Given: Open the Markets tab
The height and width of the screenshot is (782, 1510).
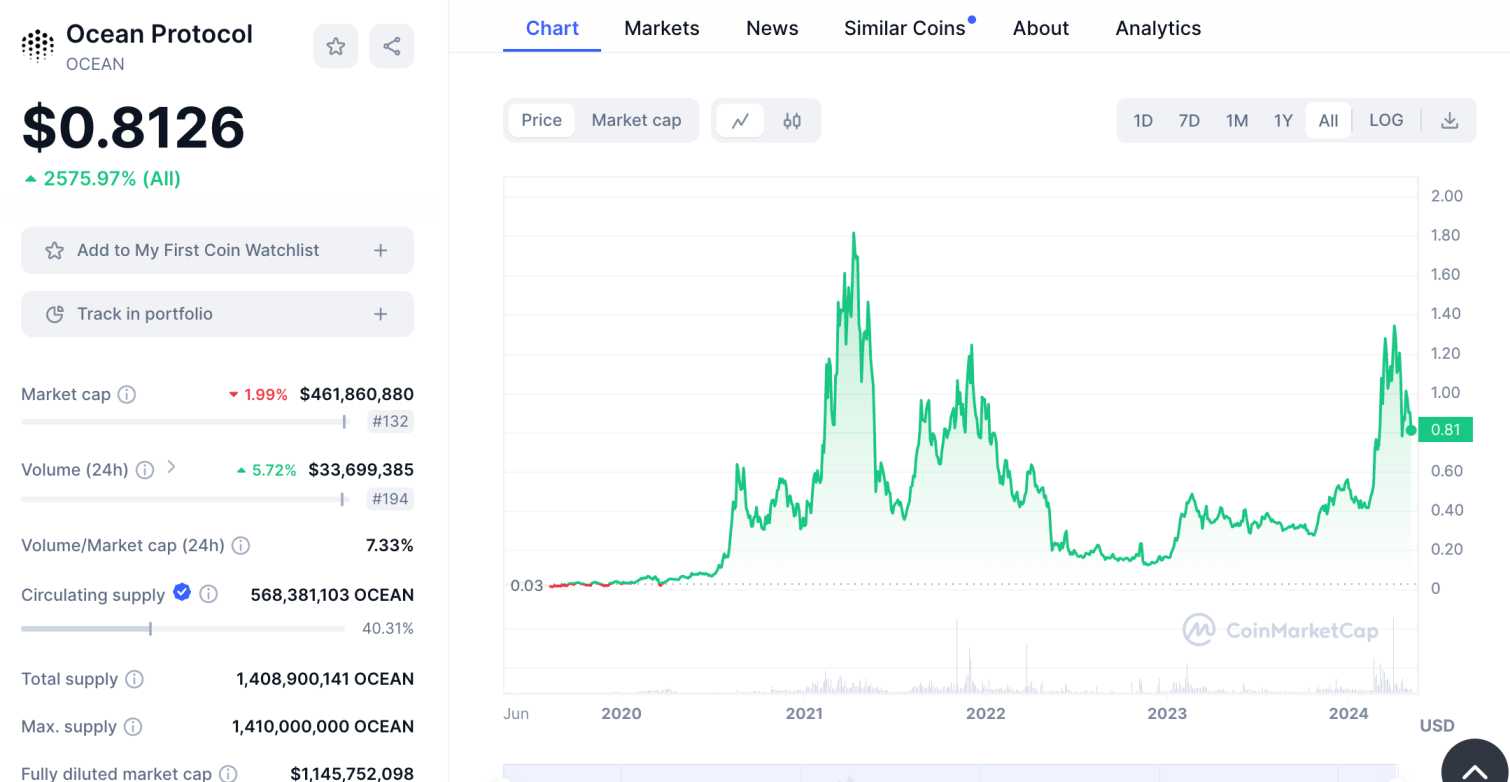Looking at the screenshot, I should 662,28.
